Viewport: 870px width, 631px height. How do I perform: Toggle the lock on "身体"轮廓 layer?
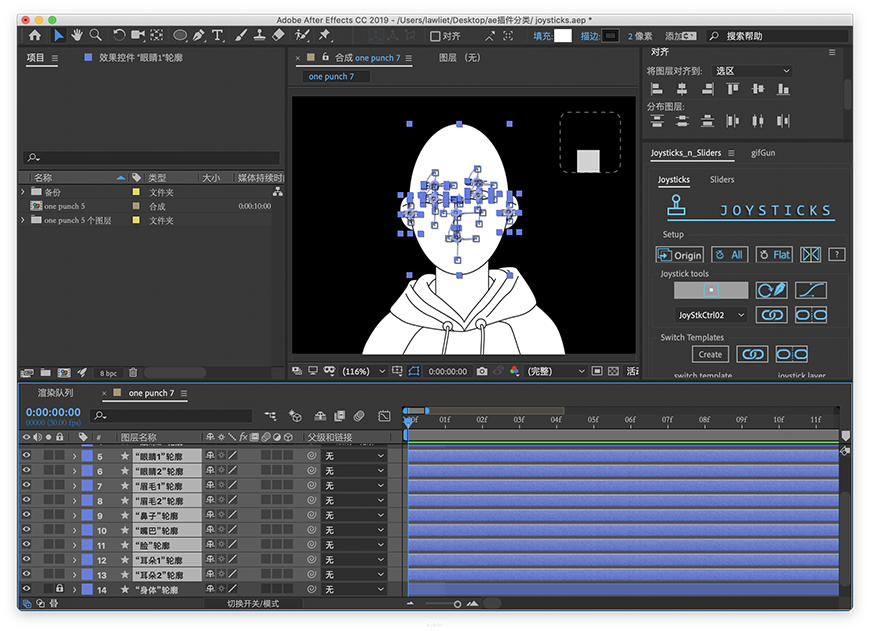pyautogui.click(x=60, y=590)
